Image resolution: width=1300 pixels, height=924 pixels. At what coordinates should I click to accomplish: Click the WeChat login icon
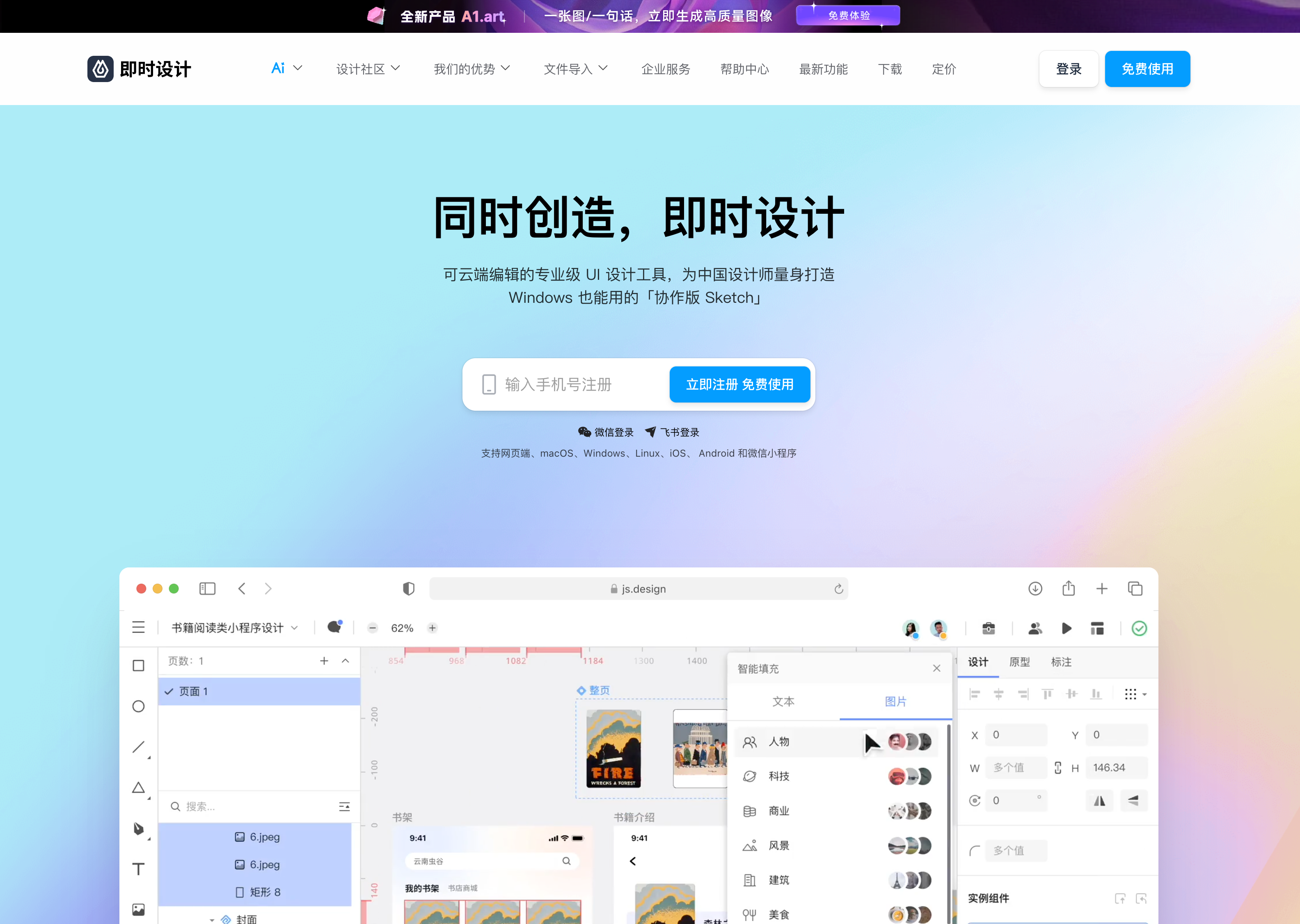tap(584, 432)
